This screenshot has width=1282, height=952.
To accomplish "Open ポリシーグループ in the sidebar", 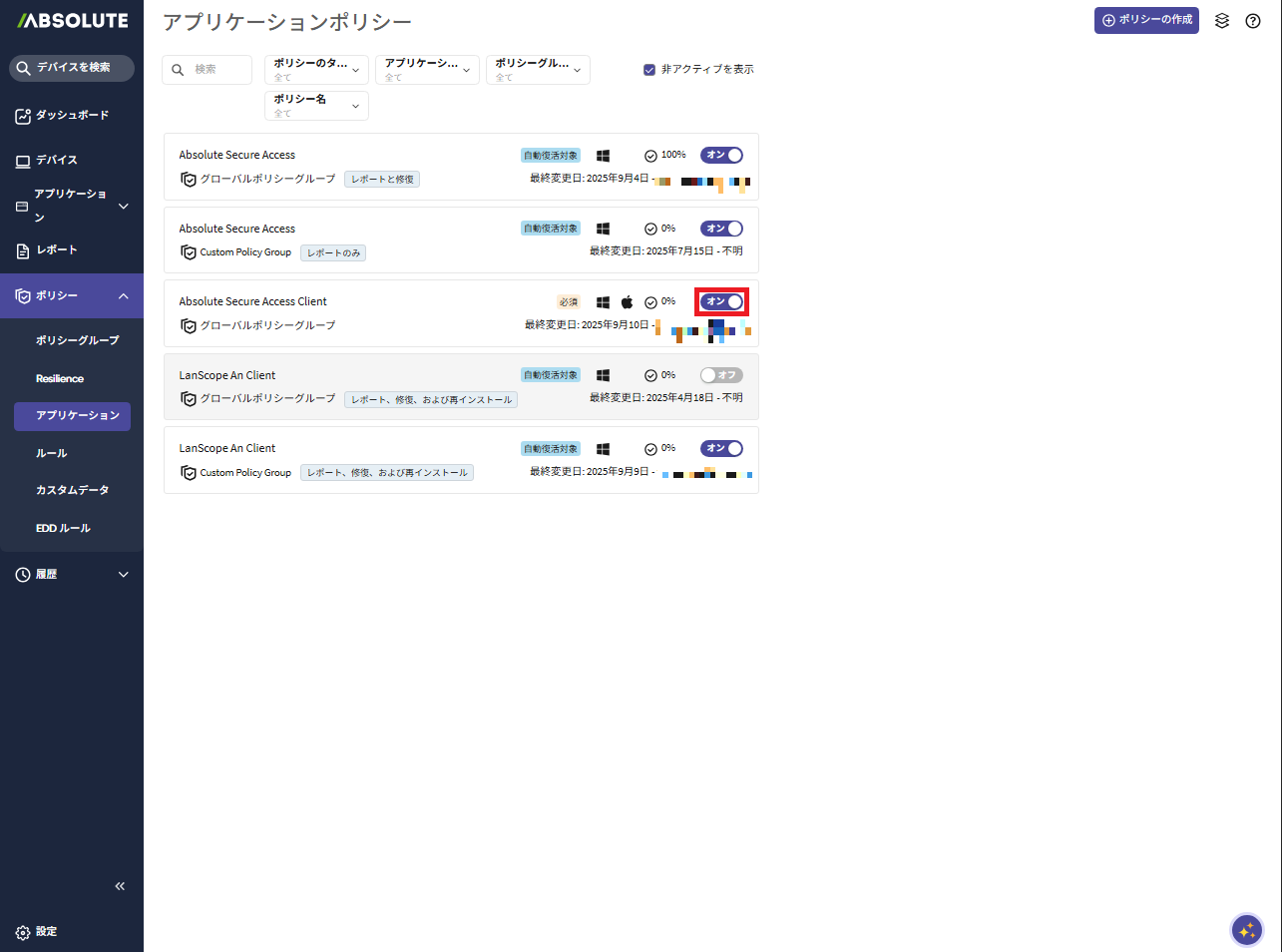I will pyautogui.click(x=78, y=341).
